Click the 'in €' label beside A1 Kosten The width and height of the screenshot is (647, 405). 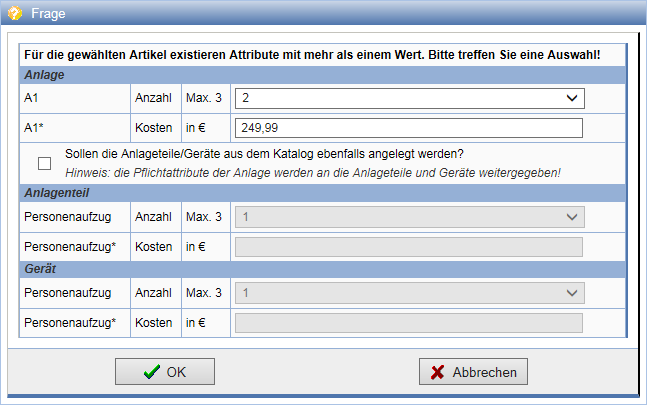(x=196, y=128)
